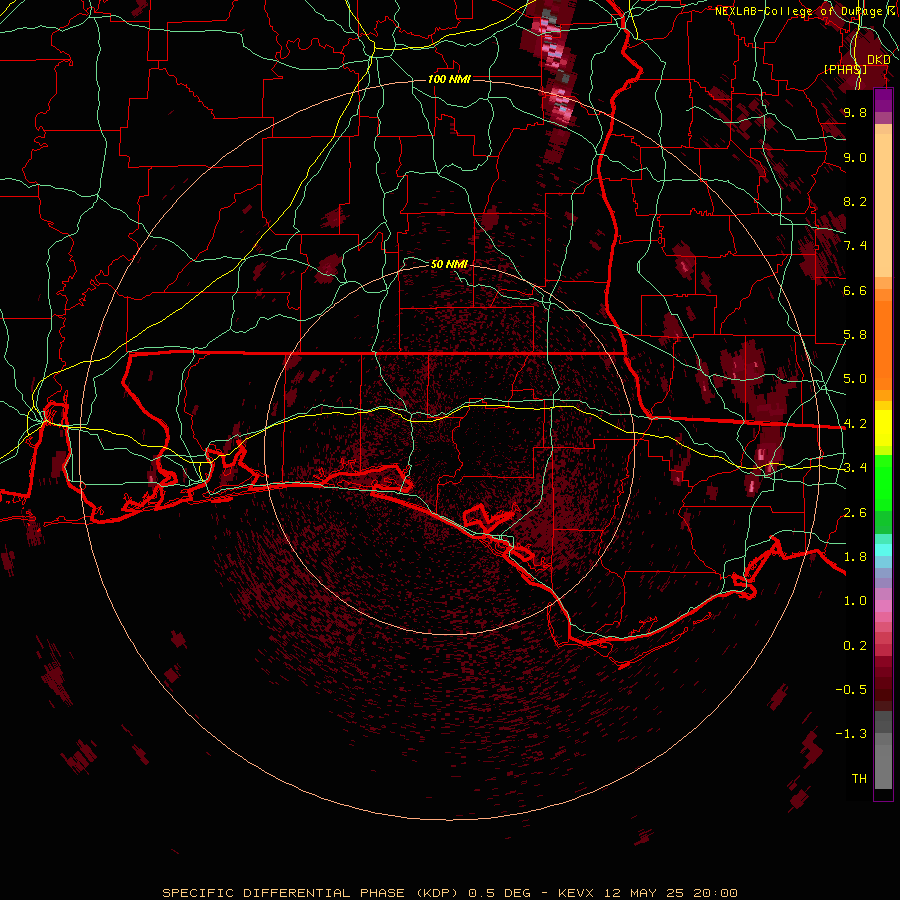
Task: Click the DKD label near the color scale
Action: coord(878,60)
